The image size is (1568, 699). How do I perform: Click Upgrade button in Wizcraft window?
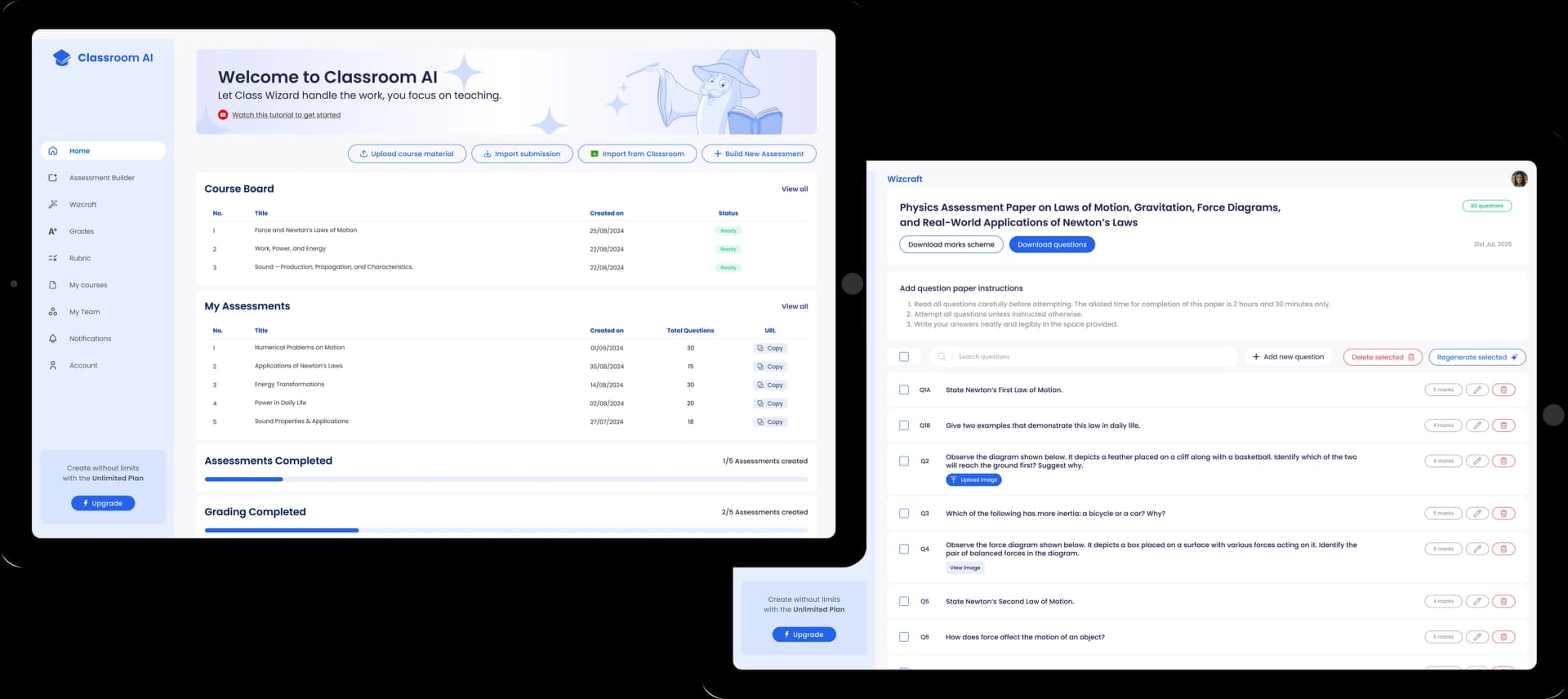tap(804, 634)
